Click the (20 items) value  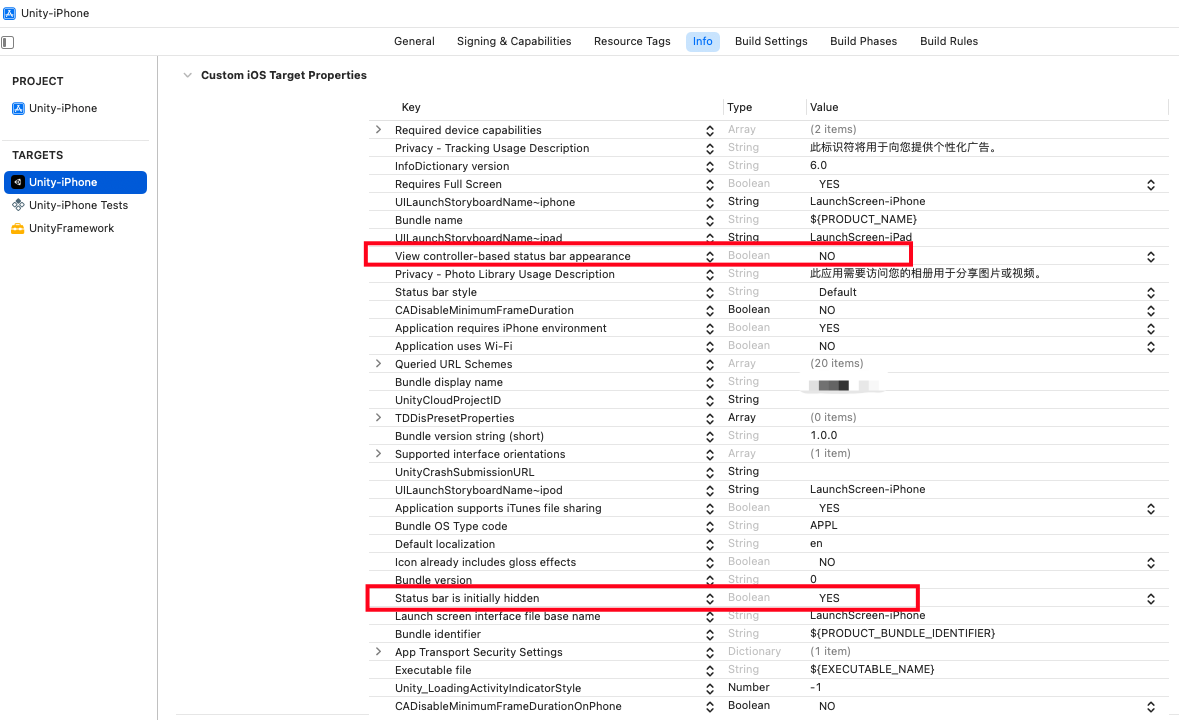836,363
